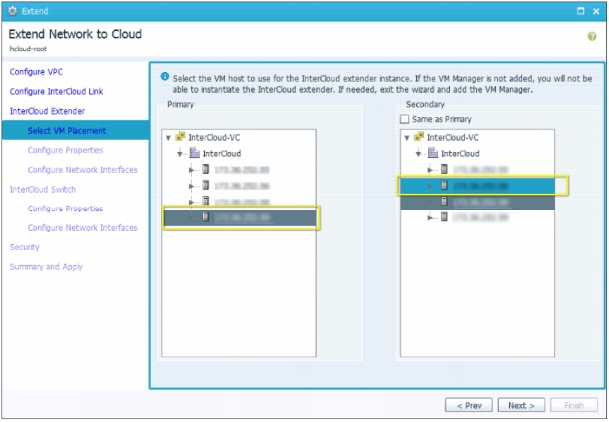This screenshot has width=609, height=422.
Task: Open Configure Properties under InterCloud Extender
Action: 65,150
